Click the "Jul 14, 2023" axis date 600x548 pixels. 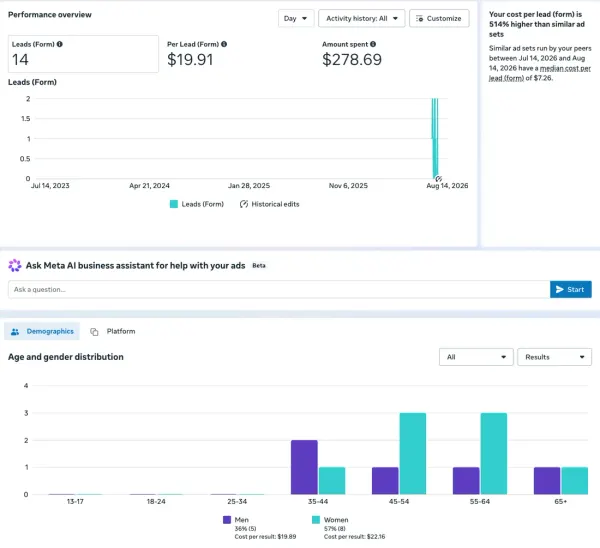click(50, 186)
